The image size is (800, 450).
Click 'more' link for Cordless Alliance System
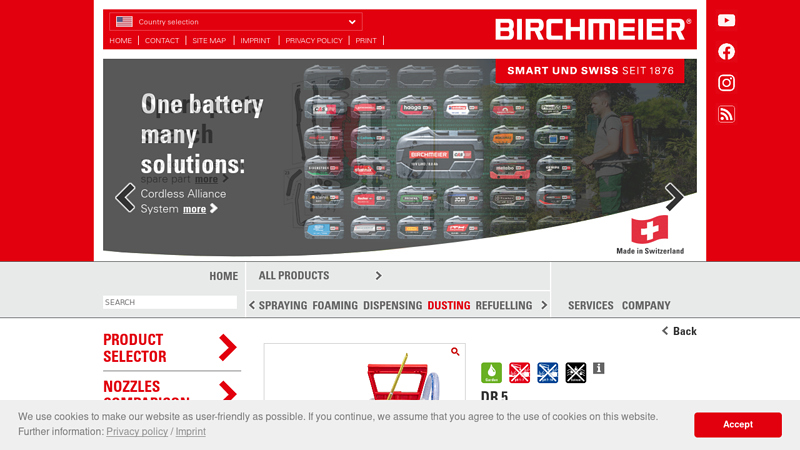[194, 209]
